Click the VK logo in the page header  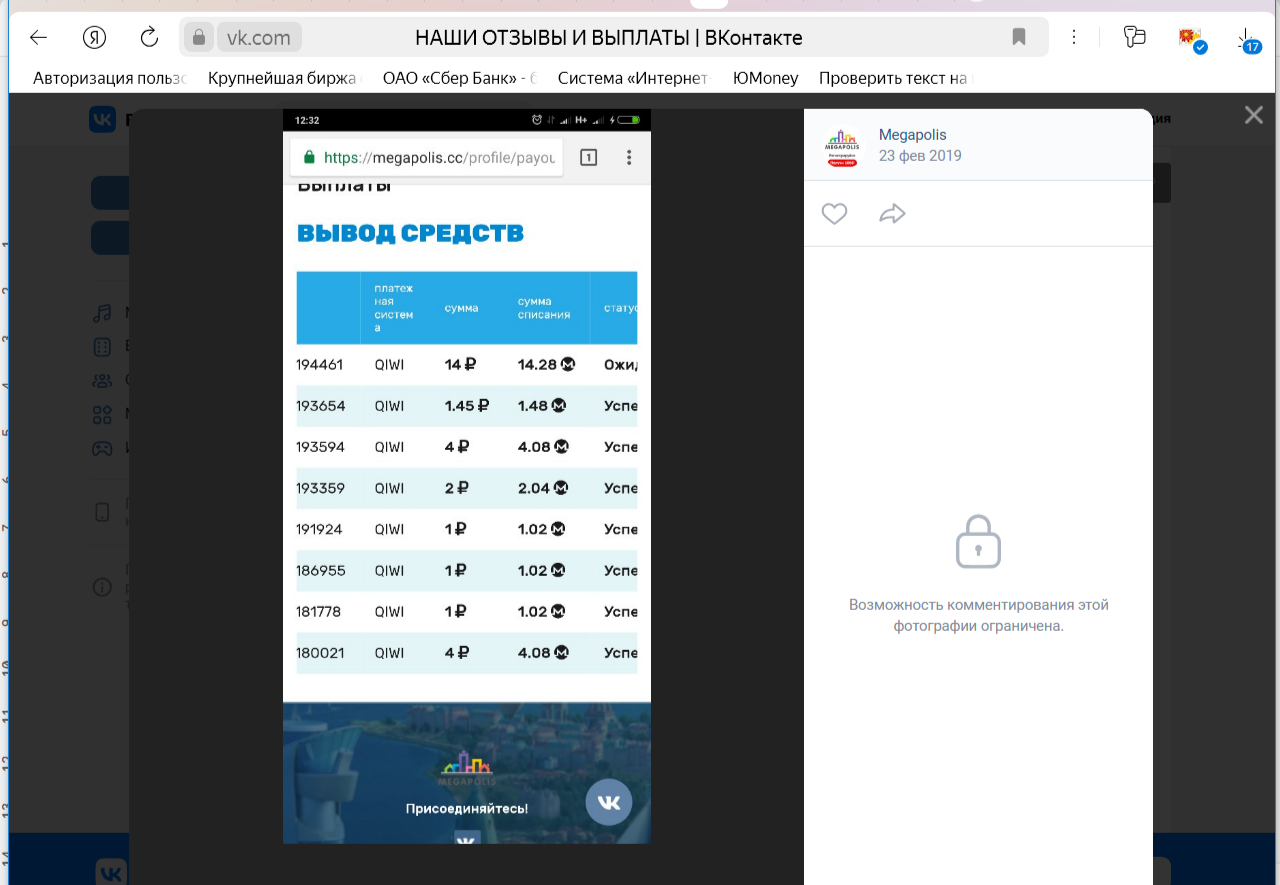point(103,120)
